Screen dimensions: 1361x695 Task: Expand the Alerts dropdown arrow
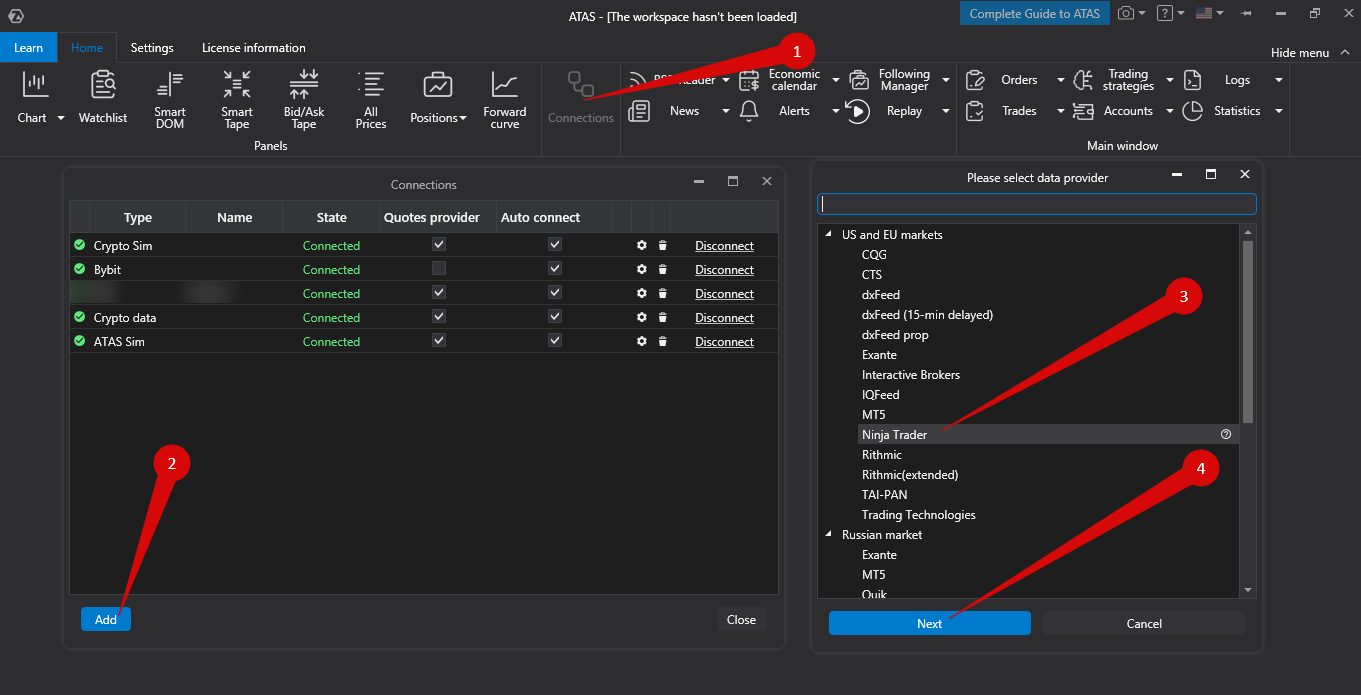pos(836,111)
